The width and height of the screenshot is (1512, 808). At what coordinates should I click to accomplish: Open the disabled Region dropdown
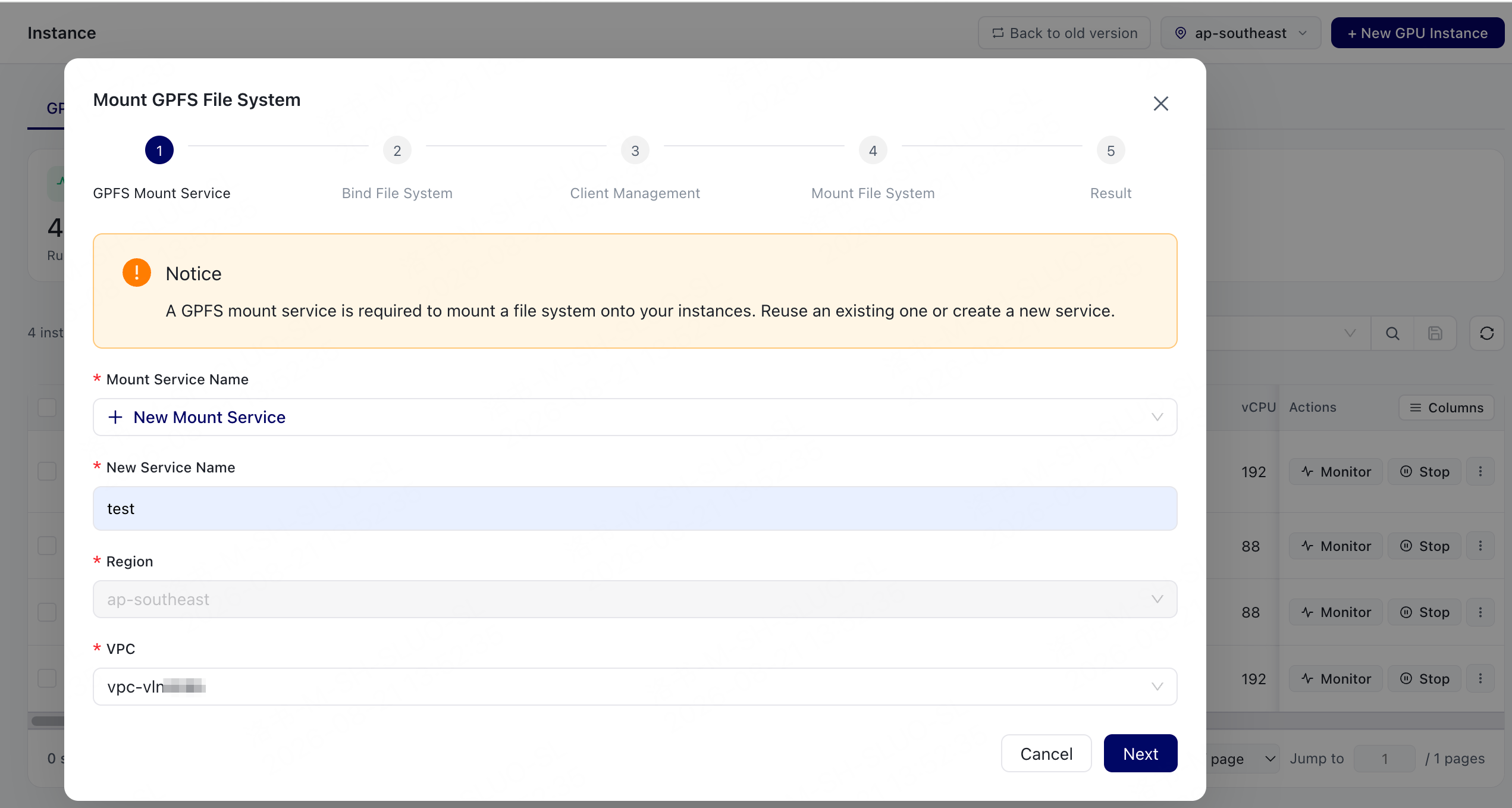pyautogui.click(x=635, y=599)
